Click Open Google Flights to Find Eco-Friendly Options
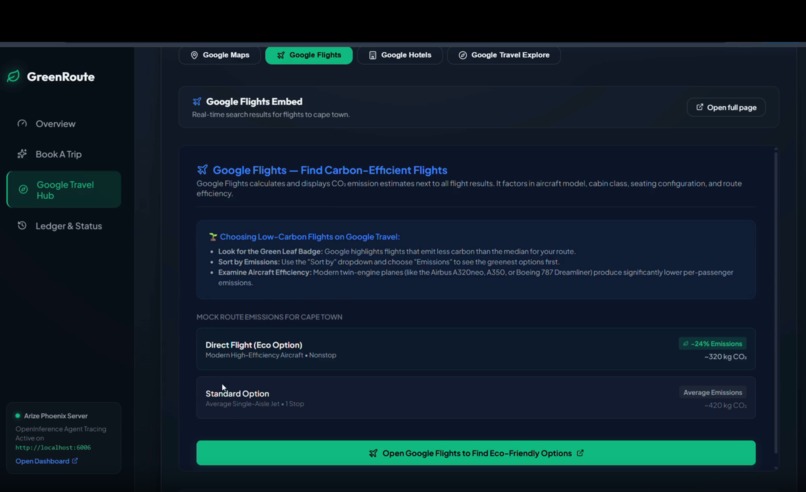Screen dimensions: 806x492 point(476,453)
